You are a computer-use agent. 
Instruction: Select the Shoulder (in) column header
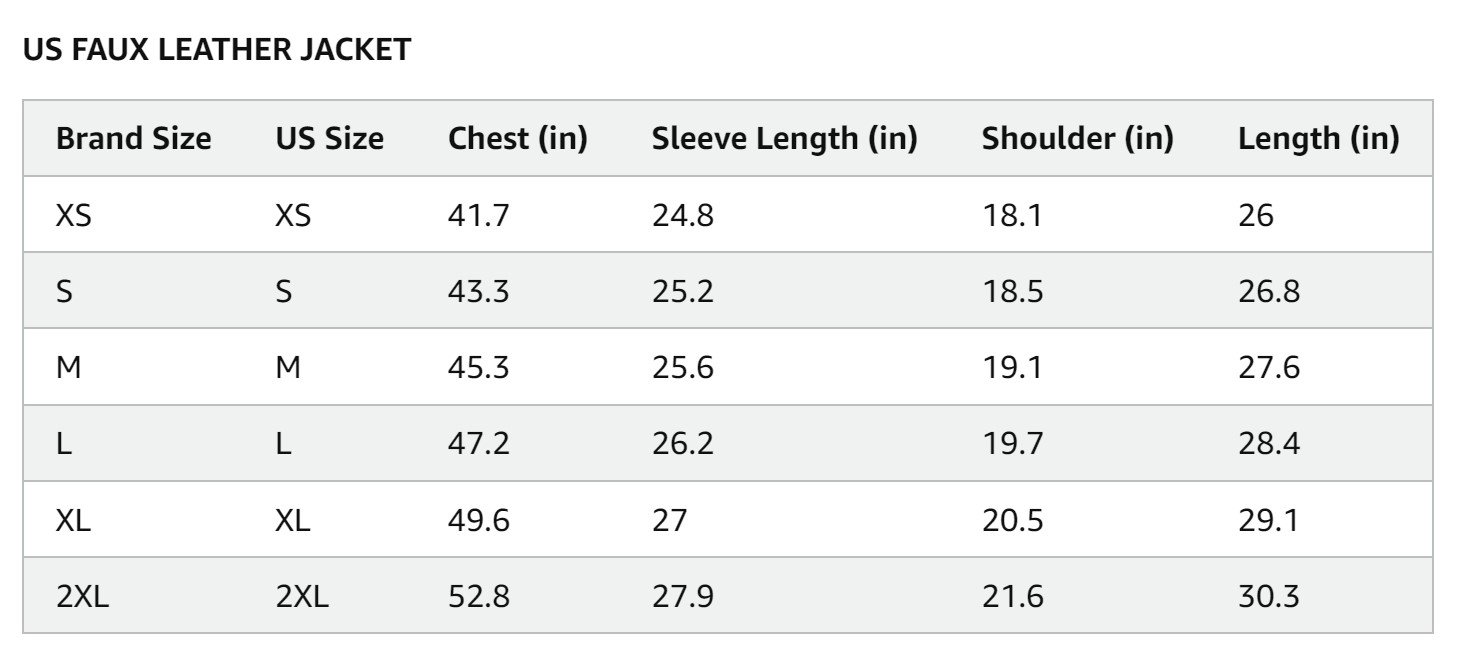(1077, 139)
